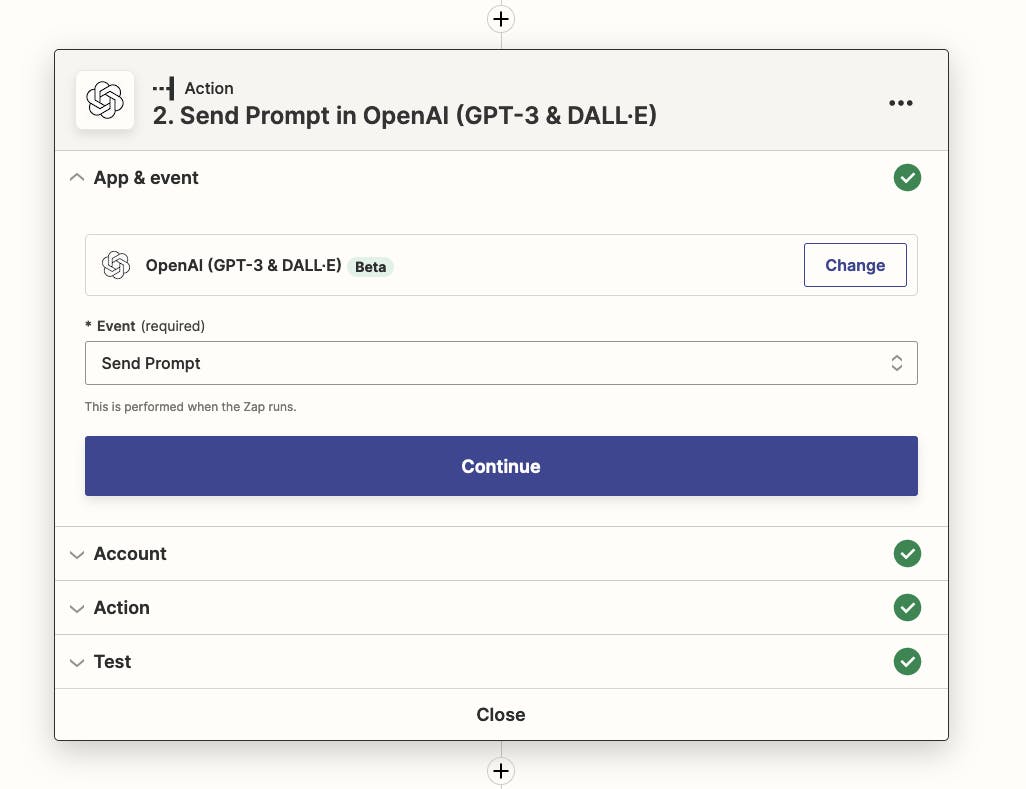Click the App & event green checkmark
Image resolution: width=1026 pixels, height=789 pixels.
tap(907, 177)
